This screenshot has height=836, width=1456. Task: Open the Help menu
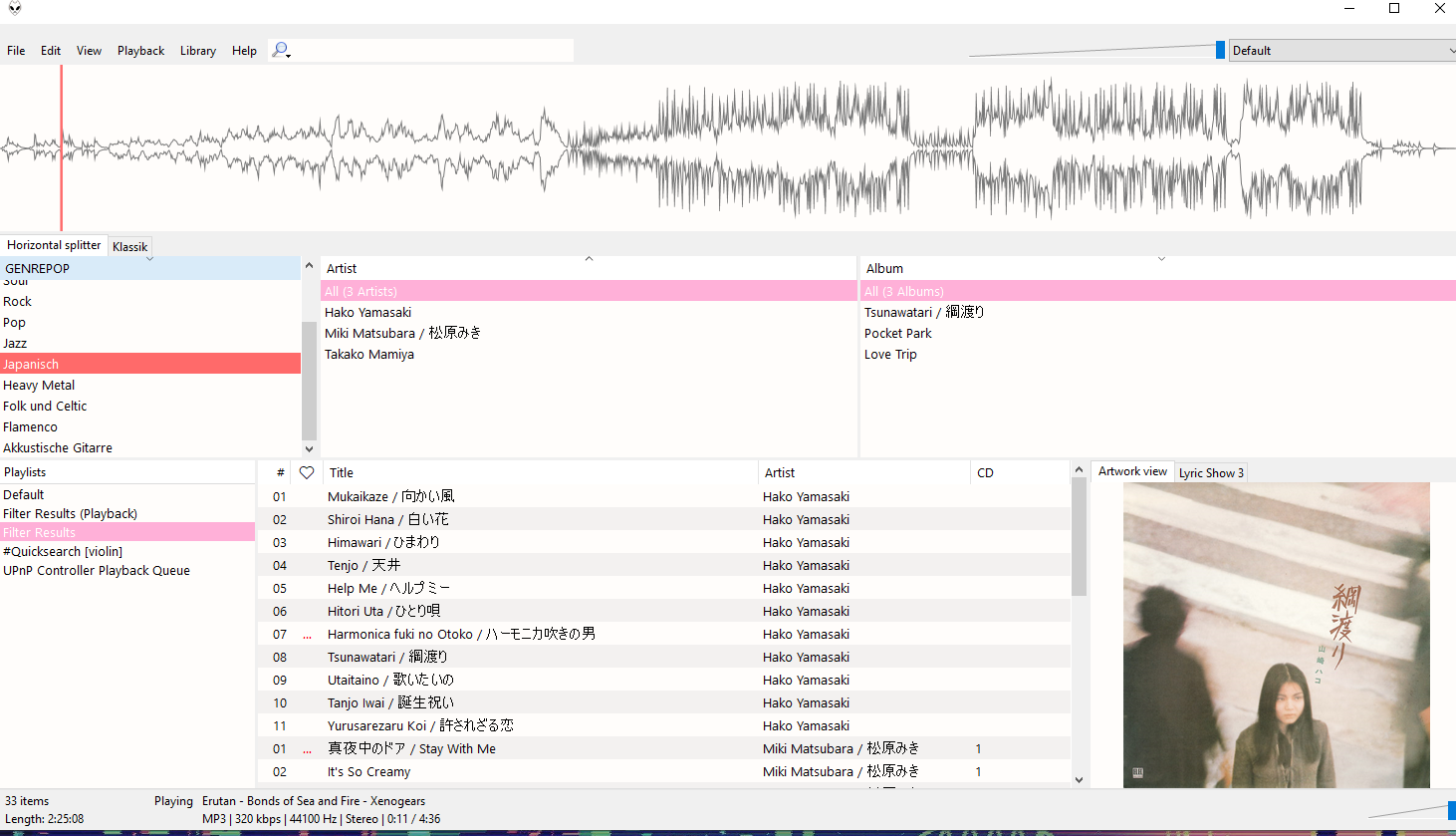tap(244, 50)
